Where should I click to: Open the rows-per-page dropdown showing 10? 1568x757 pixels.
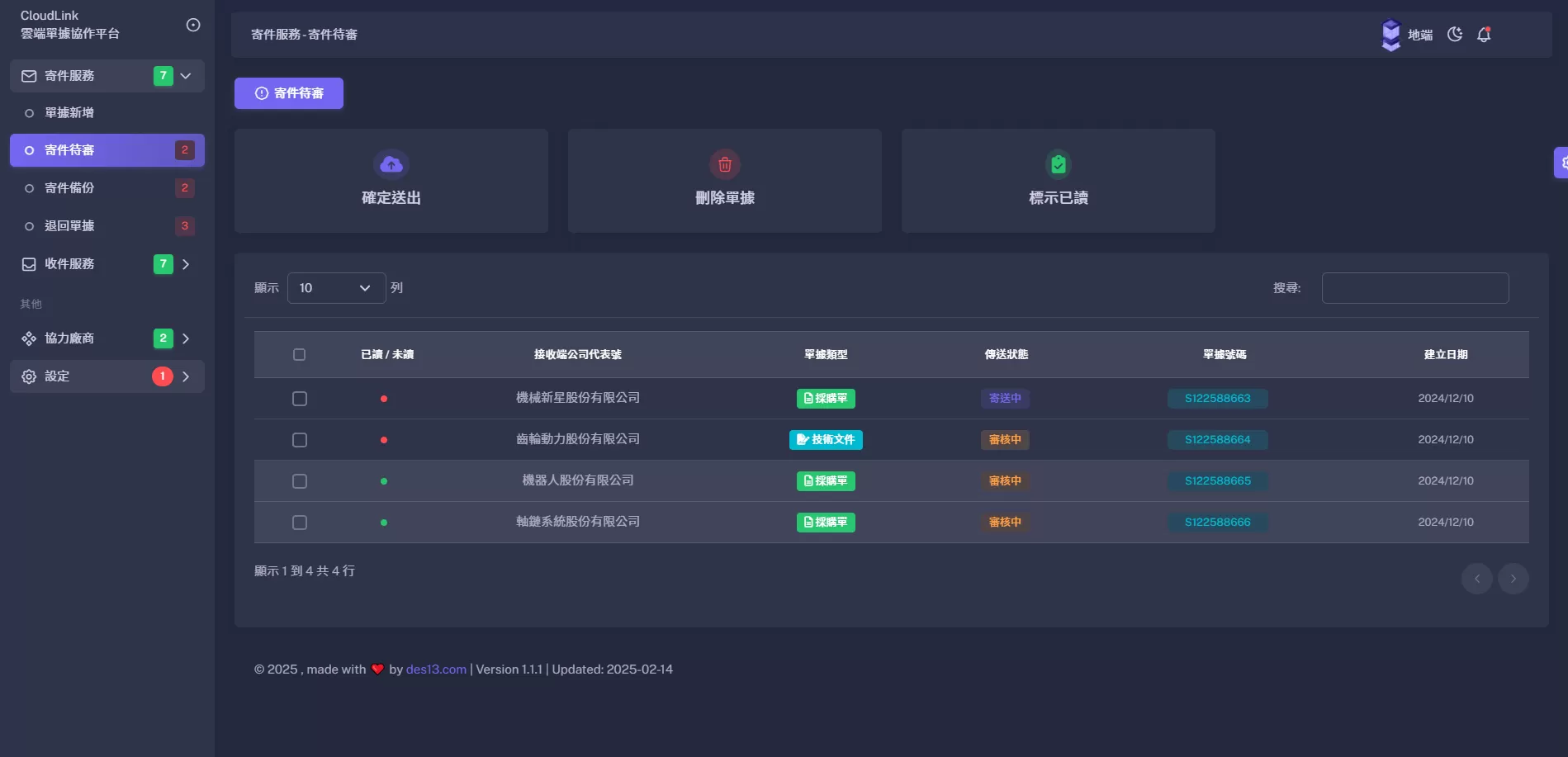pos(336,288)
